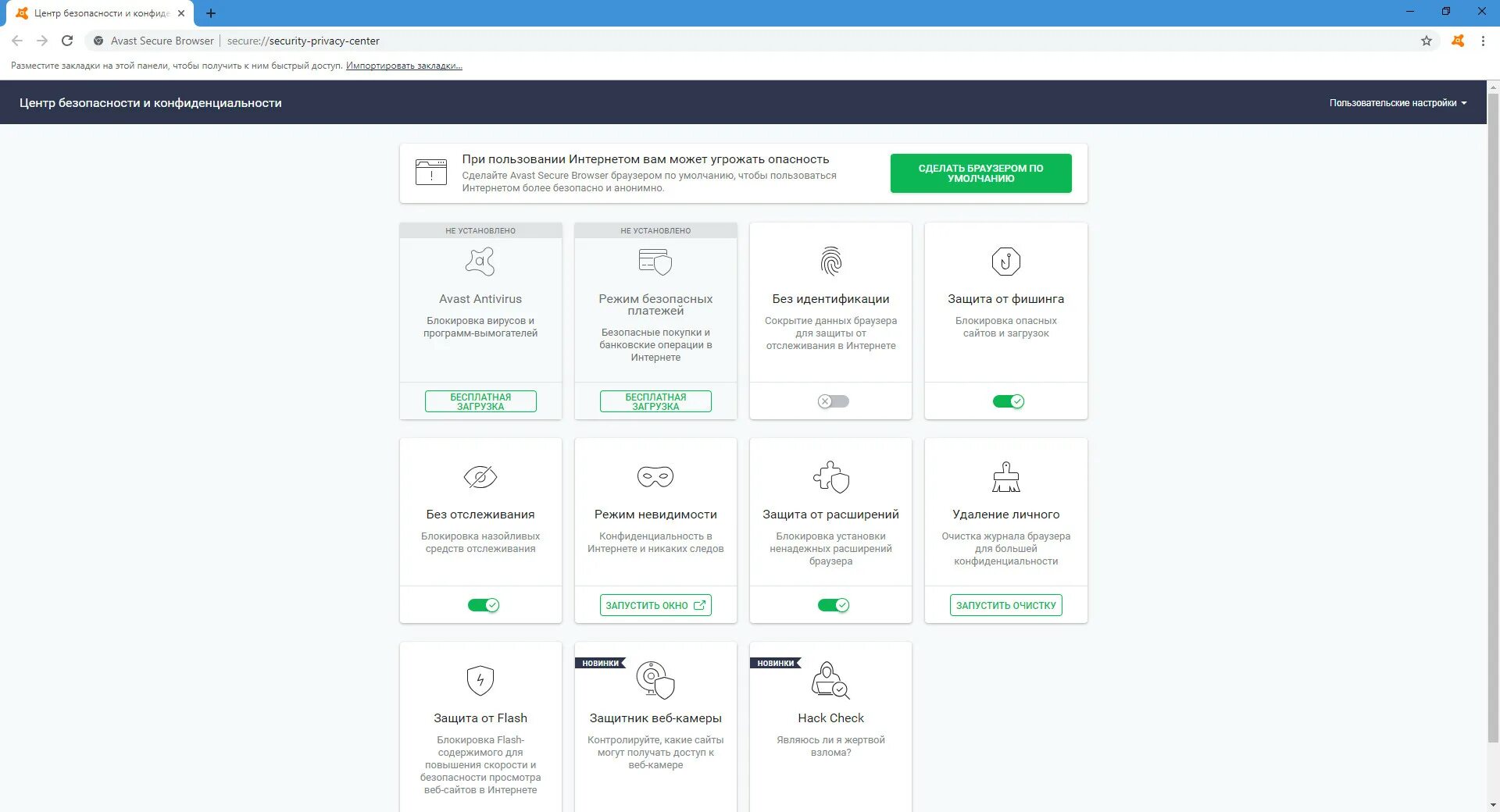Bookmark this page with the star icon
1500x812 pixels.
(1427, 41)
